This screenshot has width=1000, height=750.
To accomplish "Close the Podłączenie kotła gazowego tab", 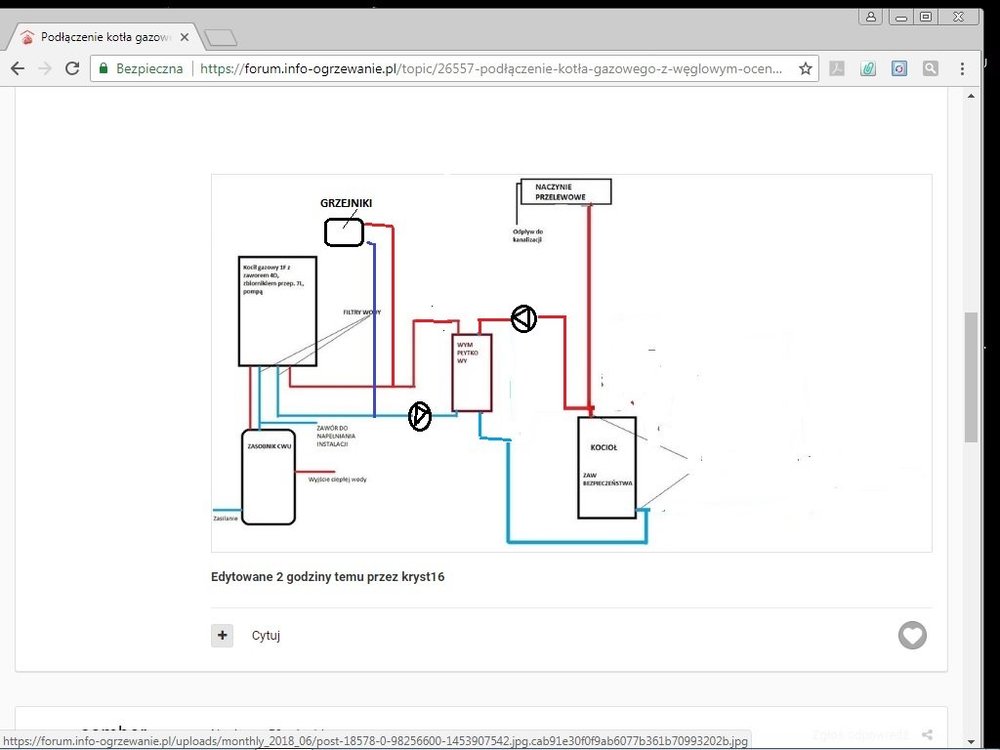I will [184, 37].
